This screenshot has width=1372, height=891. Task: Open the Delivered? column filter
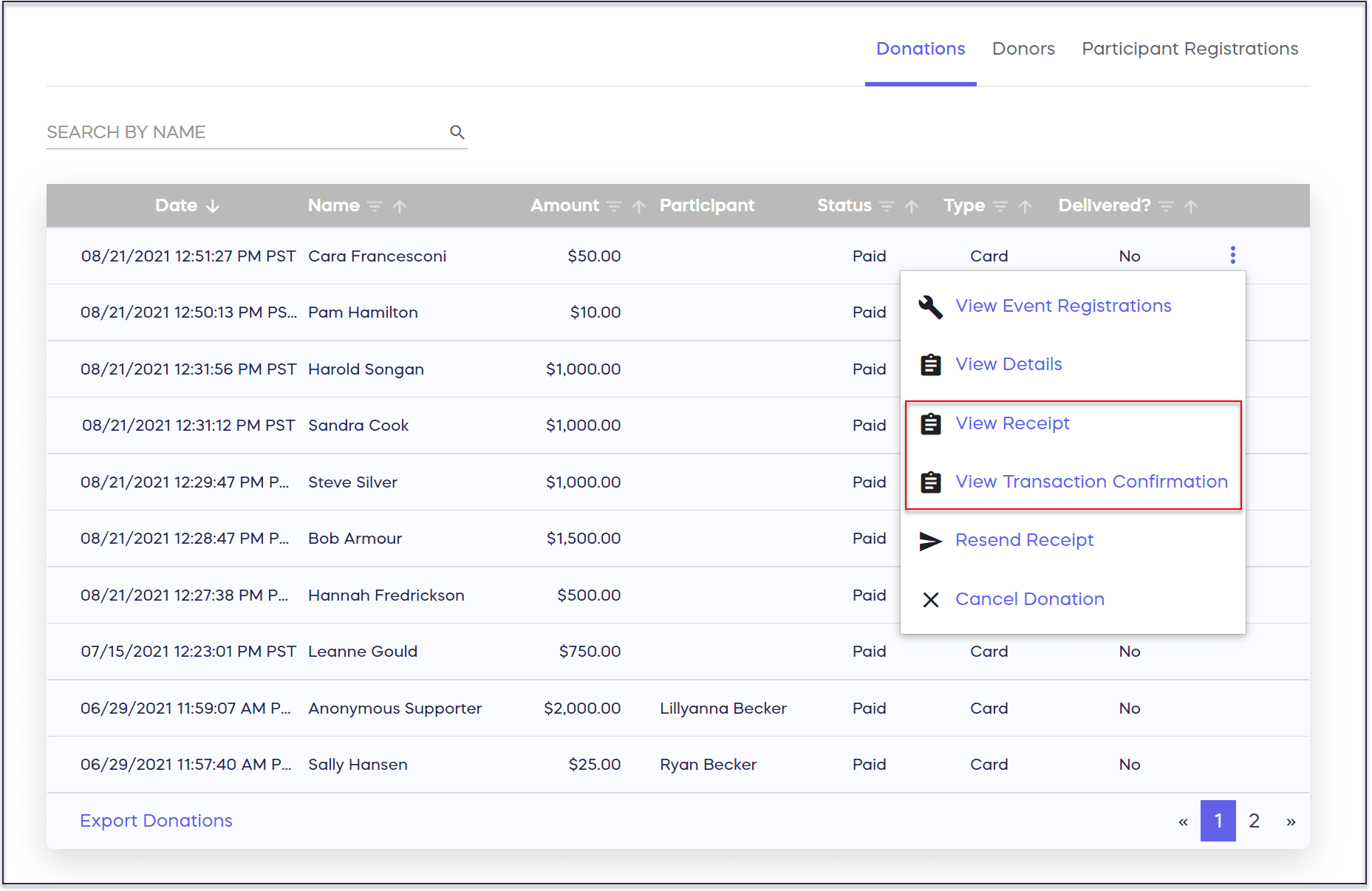tap(1166, 206)
